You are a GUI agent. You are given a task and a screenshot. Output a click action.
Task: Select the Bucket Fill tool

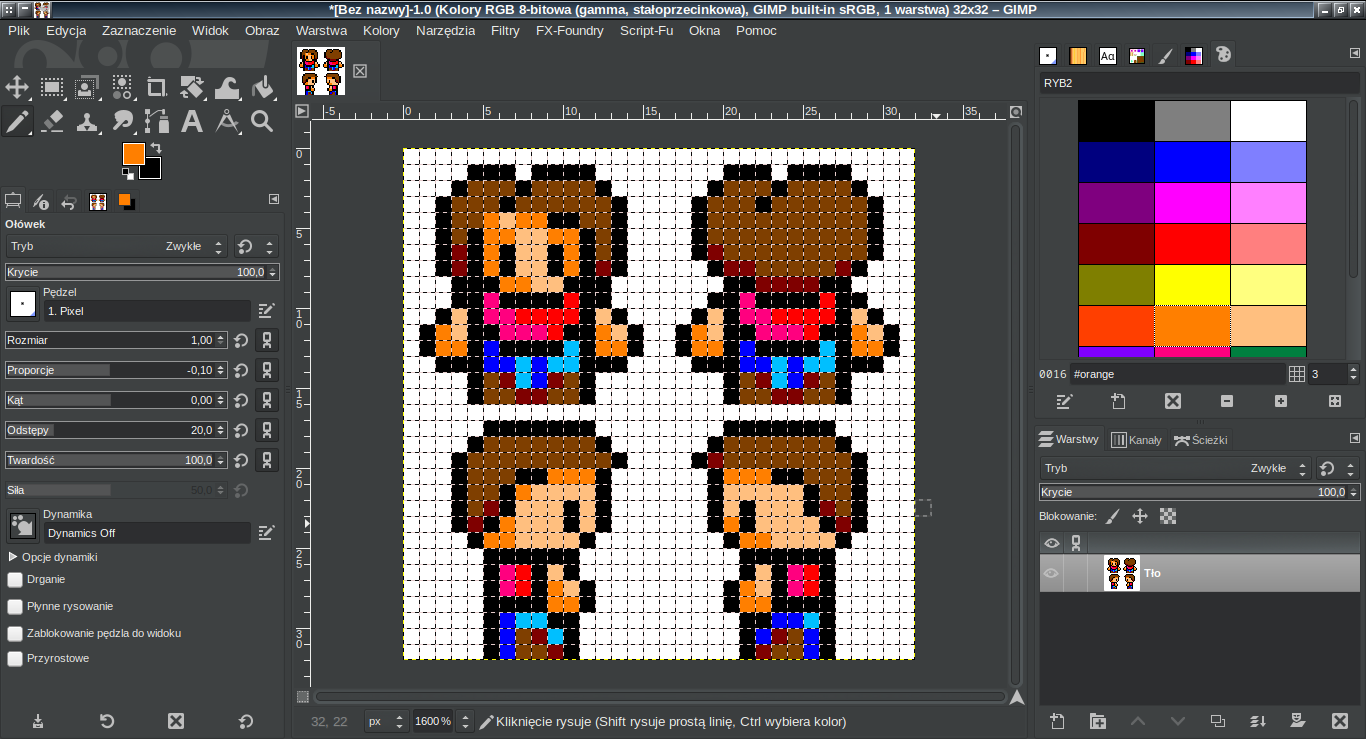262,87
